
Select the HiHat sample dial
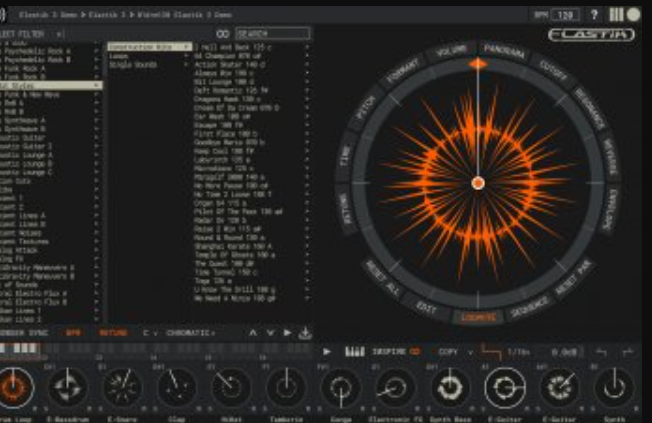tap(231, 387)
